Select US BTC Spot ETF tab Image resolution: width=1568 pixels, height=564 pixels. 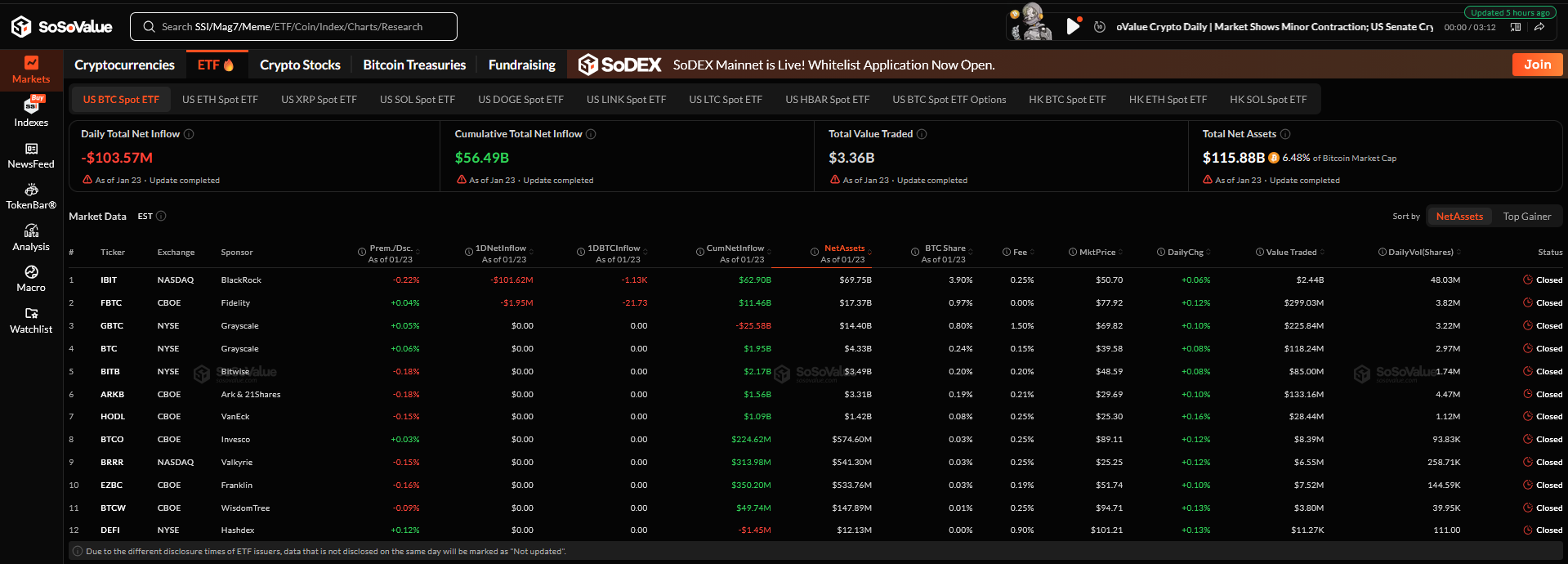pyautogui.click(x=121, y=100)
